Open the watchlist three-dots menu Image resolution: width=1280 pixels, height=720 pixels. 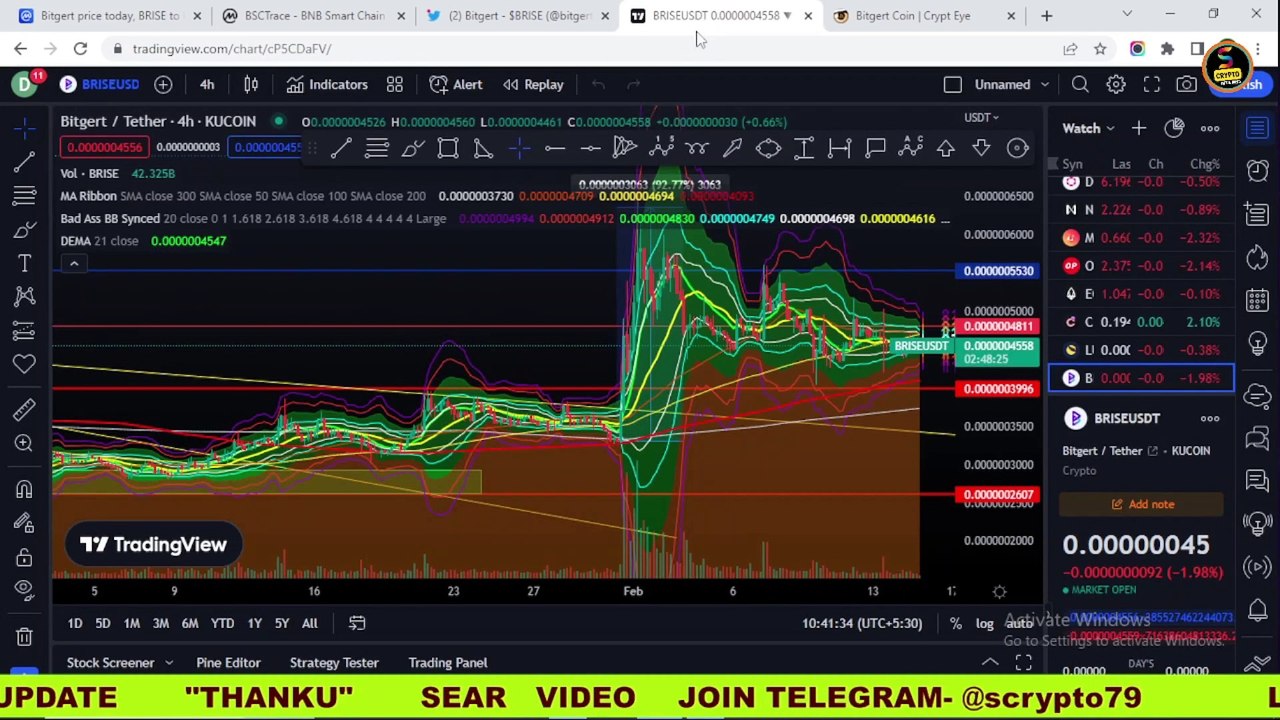[x=1210, y=128]
